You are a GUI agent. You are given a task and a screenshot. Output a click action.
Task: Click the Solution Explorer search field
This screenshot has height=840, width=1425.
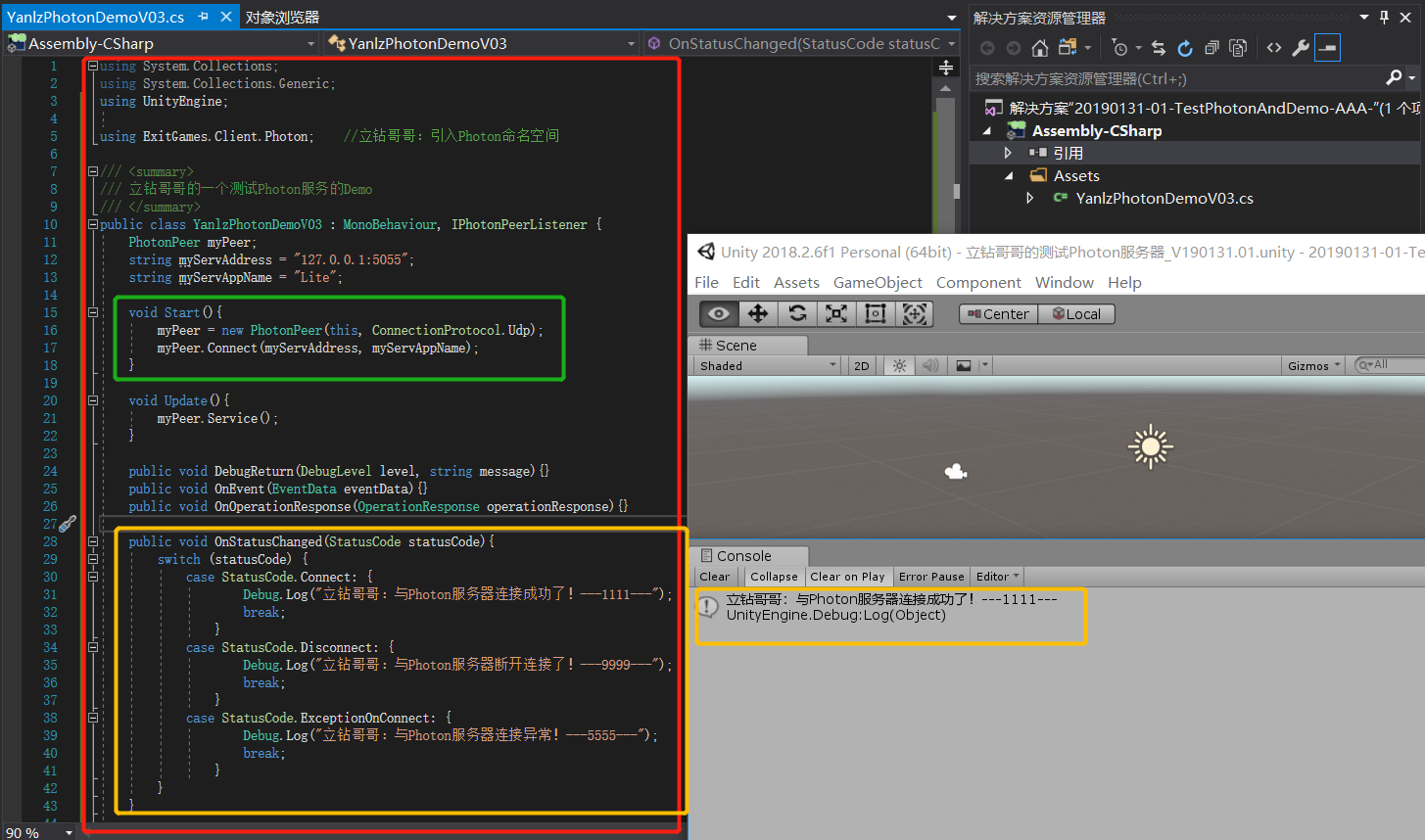click(1176, 78)
